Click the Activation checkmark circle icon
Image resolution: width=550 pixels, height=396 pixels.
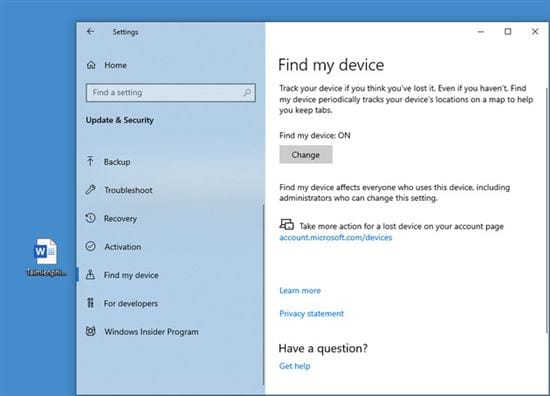(90, 246)
